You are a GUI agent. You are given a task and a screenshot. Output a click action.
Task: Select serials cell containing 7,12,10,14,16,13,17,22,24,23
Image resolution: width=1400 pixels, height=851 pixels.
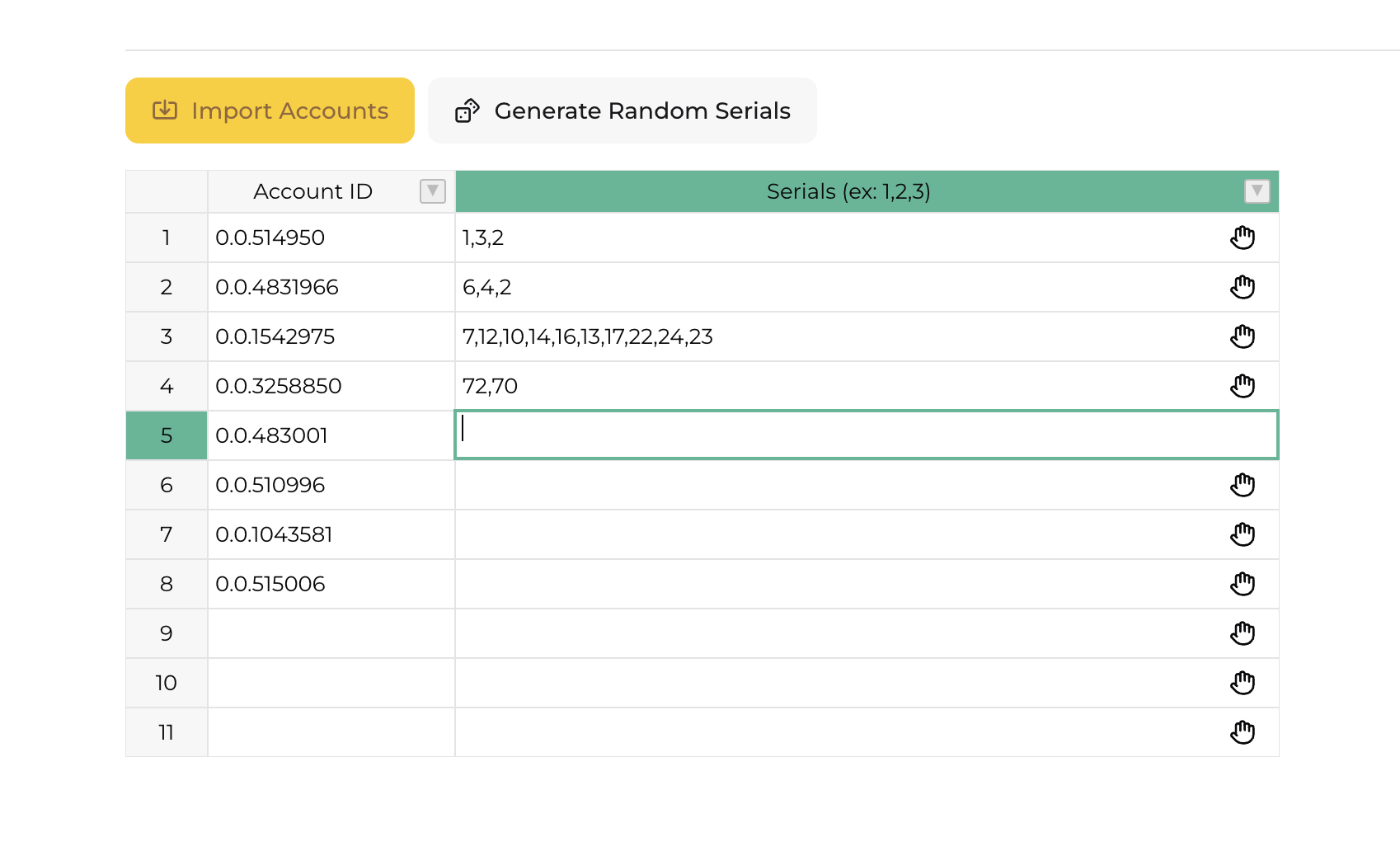(x=824, y=336)
